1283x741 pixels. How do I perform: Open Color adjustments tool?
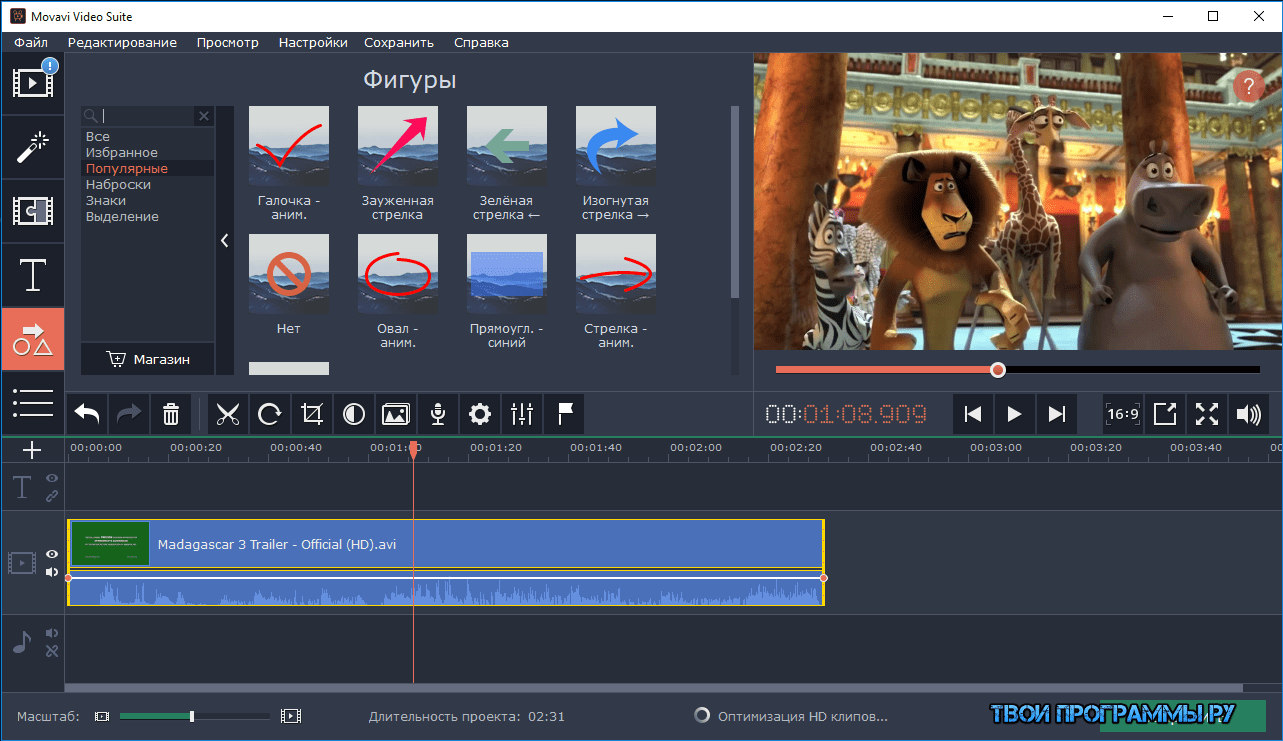click(x=354, y=414)
